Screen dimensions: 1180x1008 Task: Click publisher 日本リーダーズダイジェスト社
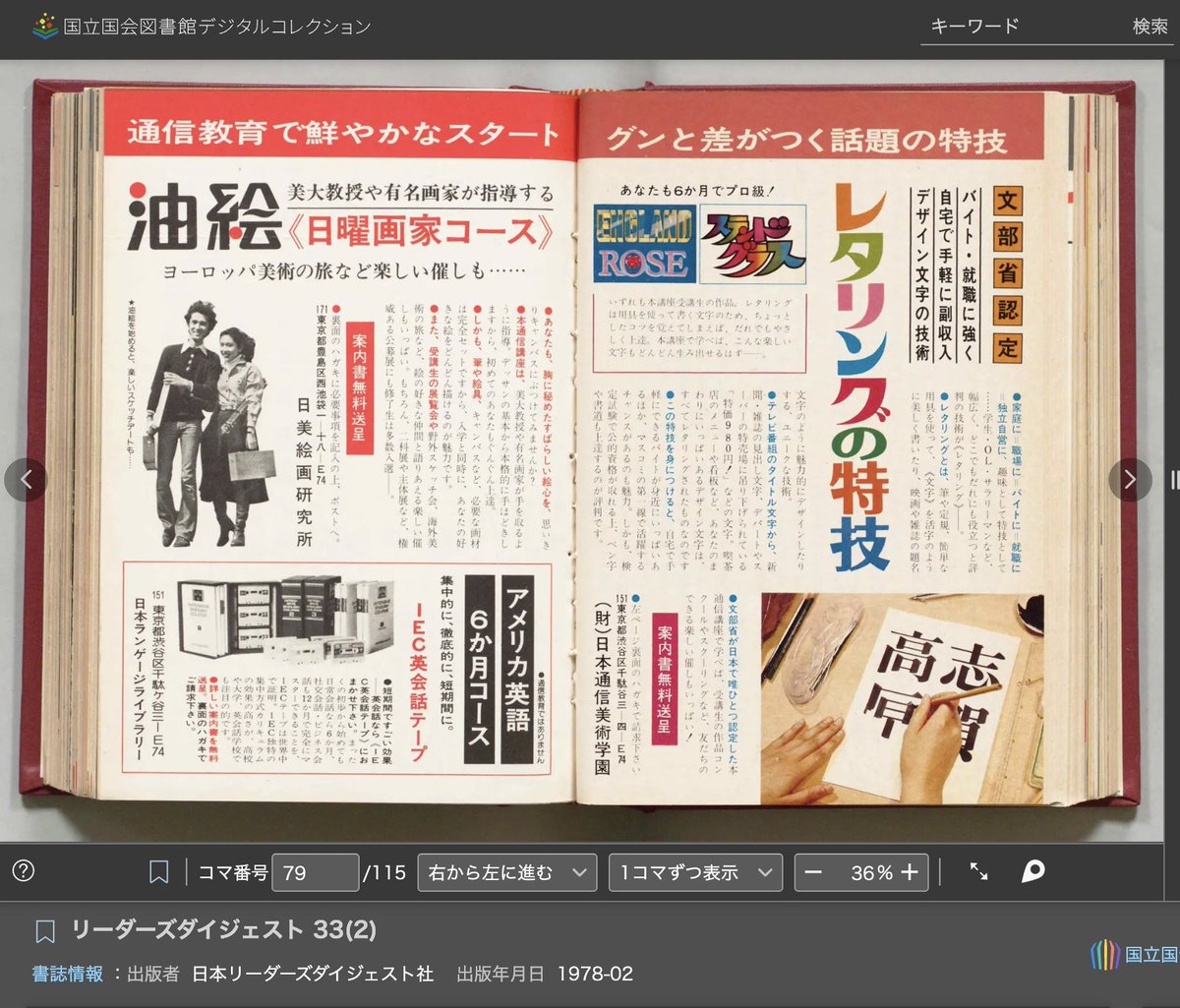[313, 975]
